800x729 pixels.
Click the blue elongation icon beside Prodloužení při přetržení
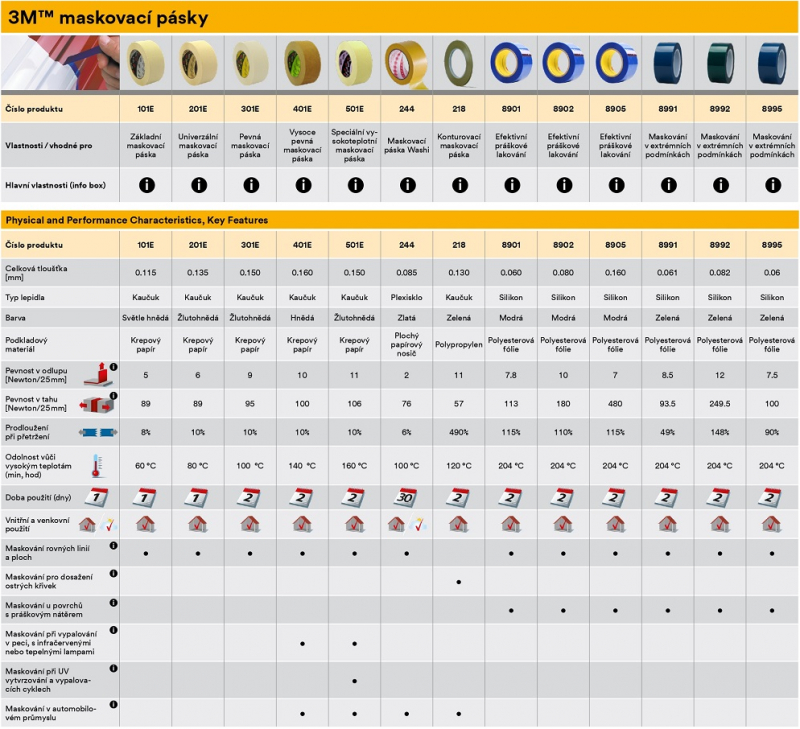pos(98,433)
